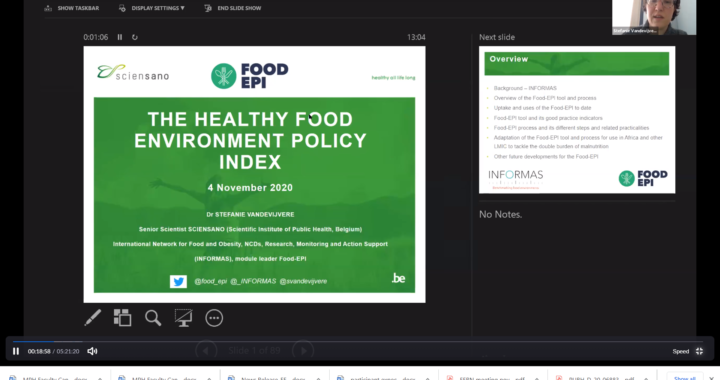Screen dimensions: 720x380
Task: Seek on the video progress bar
Action: pyautogui.click(x=360, y=341)
